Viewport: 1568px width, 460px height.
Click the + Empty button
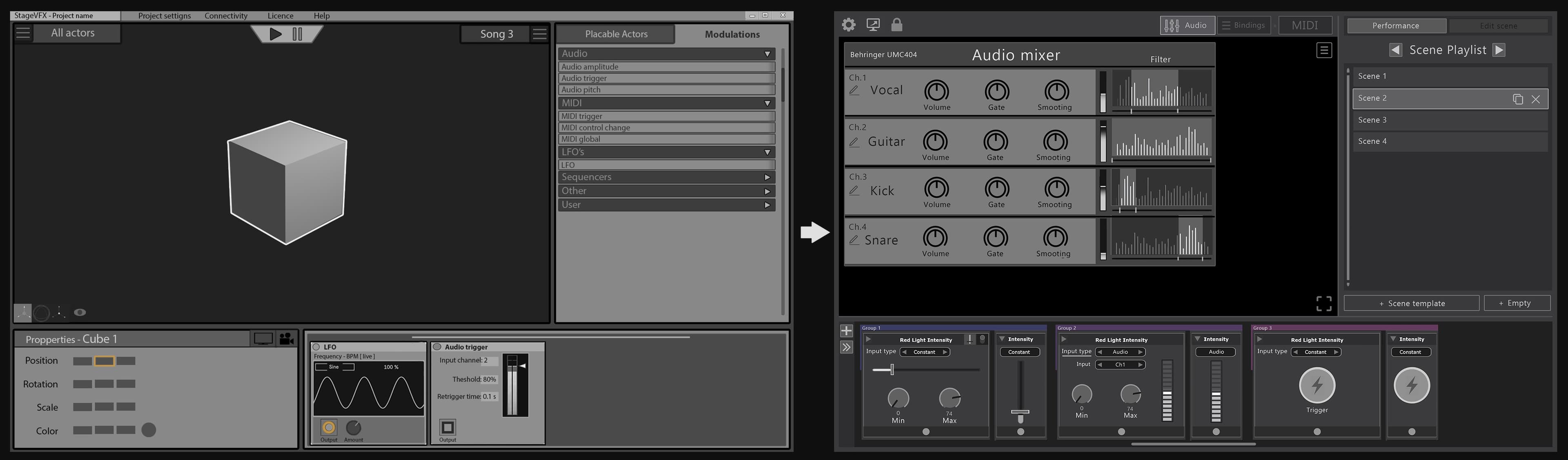point(1517,304)
